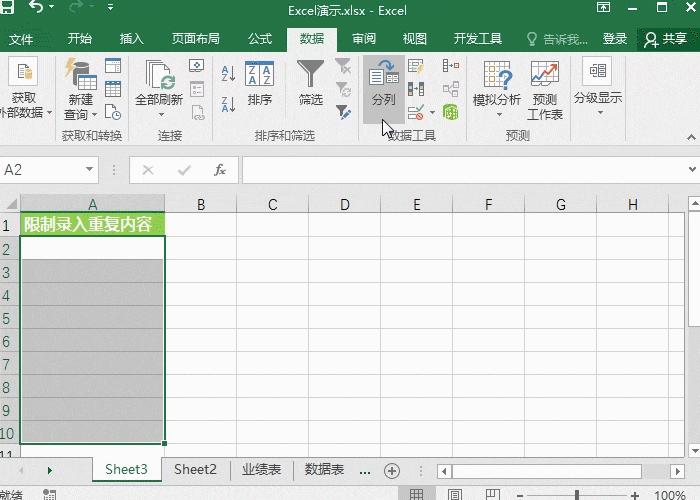Switch to the Formulas (公式) ribbon tab

click(x=260, y=39)
